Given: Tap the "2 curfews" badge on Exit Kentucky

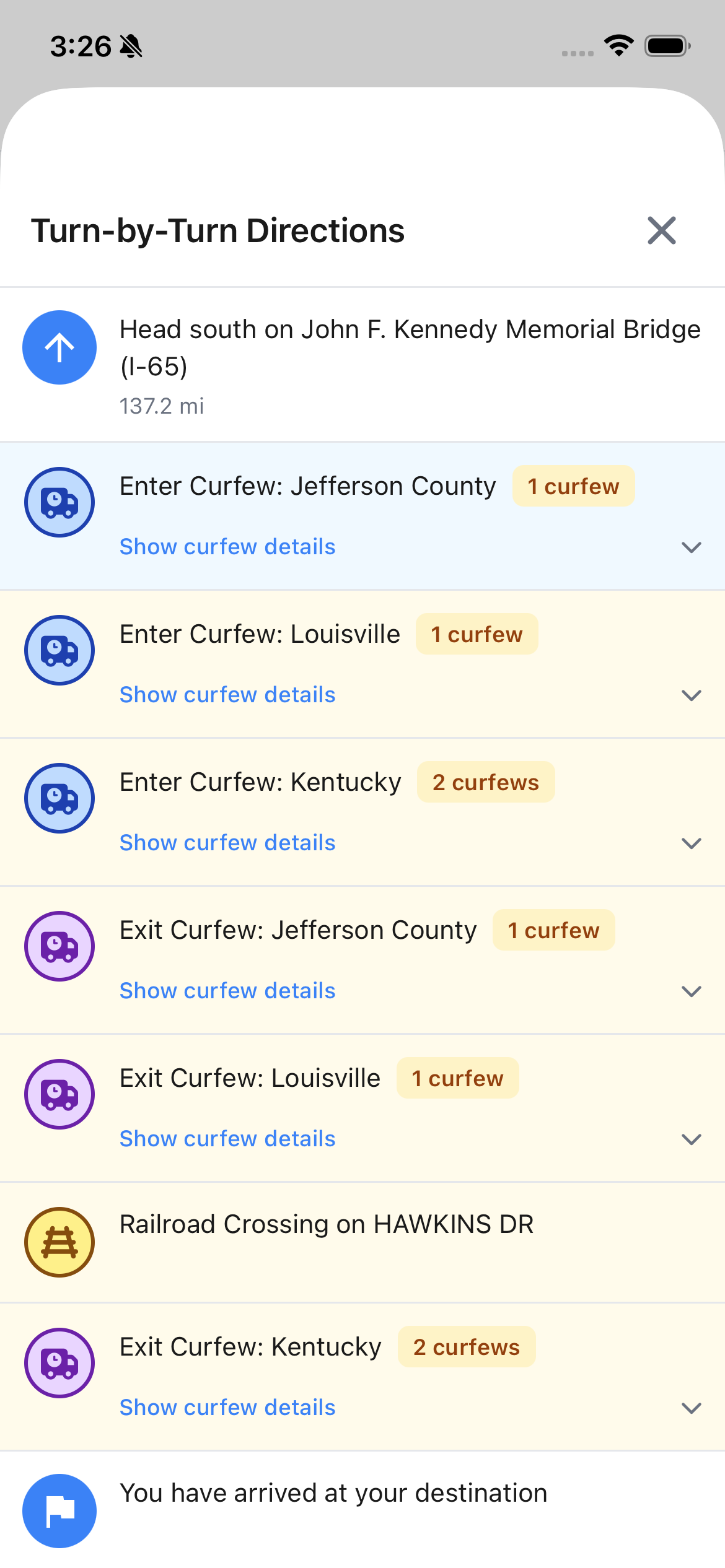Looking at the screenshot, I should click(x=467, y=1347).
